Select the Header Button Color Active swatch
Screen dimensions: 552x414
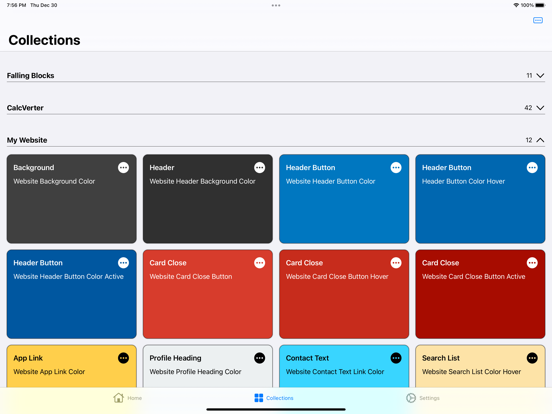[71, 294]
